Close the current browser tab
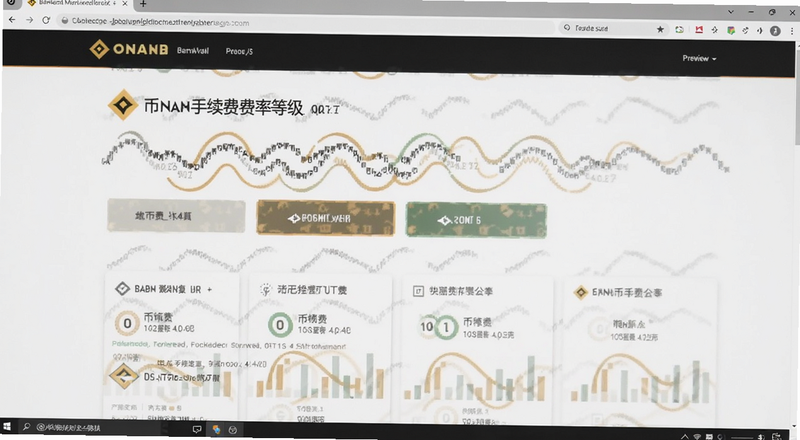 125,3
